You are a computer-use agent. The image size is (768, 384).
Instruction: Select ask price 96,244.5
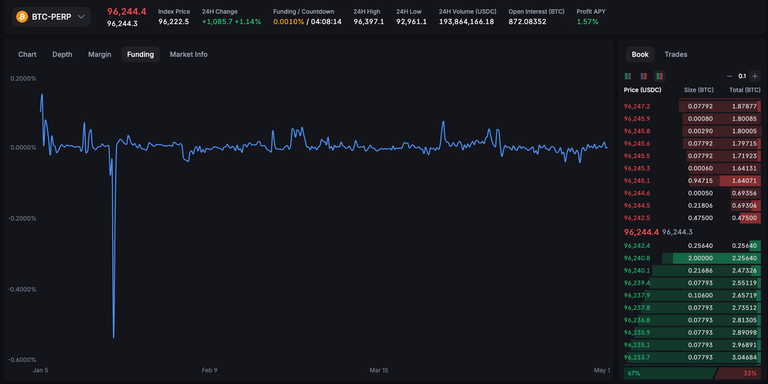[637, 206]
